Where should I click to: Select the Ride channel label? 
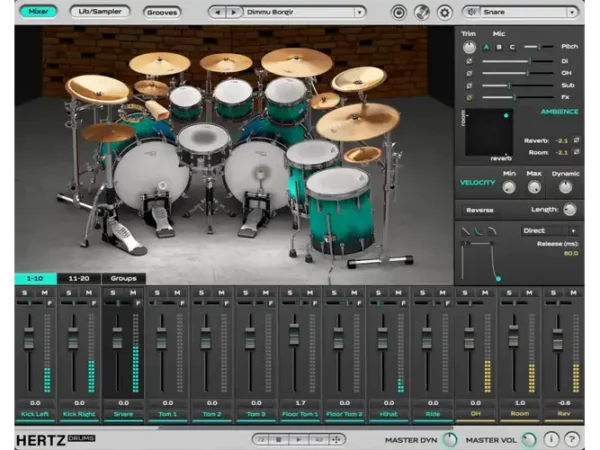point(433,414)
